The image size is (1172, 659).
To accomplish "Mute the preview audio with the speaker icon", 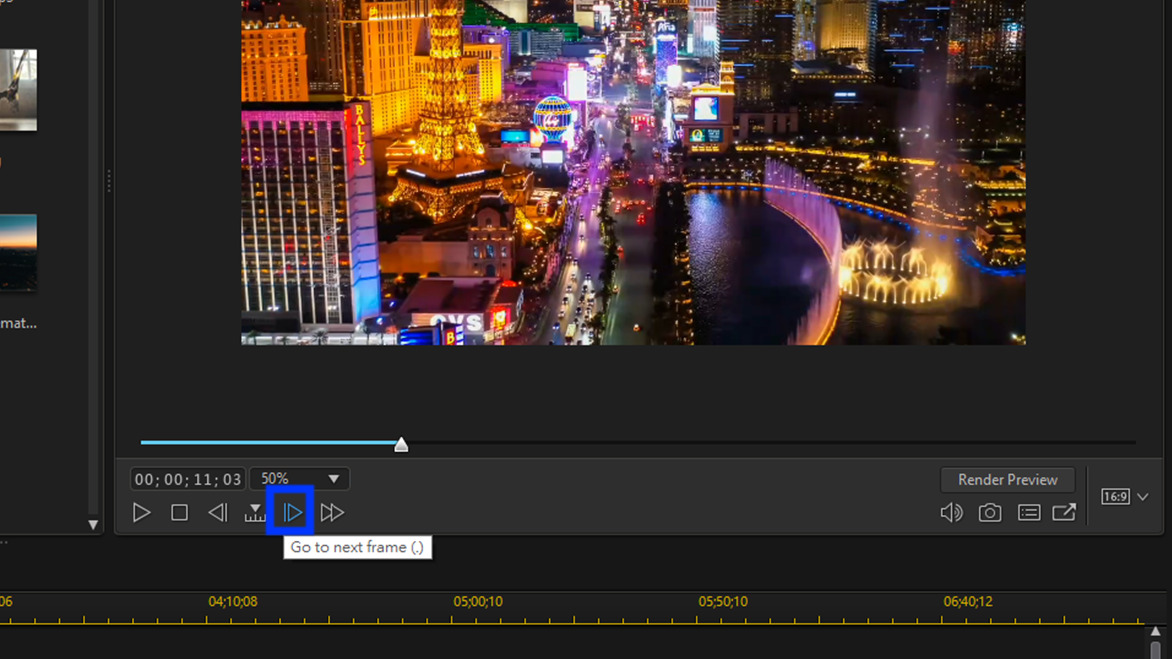I will [951, 512].
